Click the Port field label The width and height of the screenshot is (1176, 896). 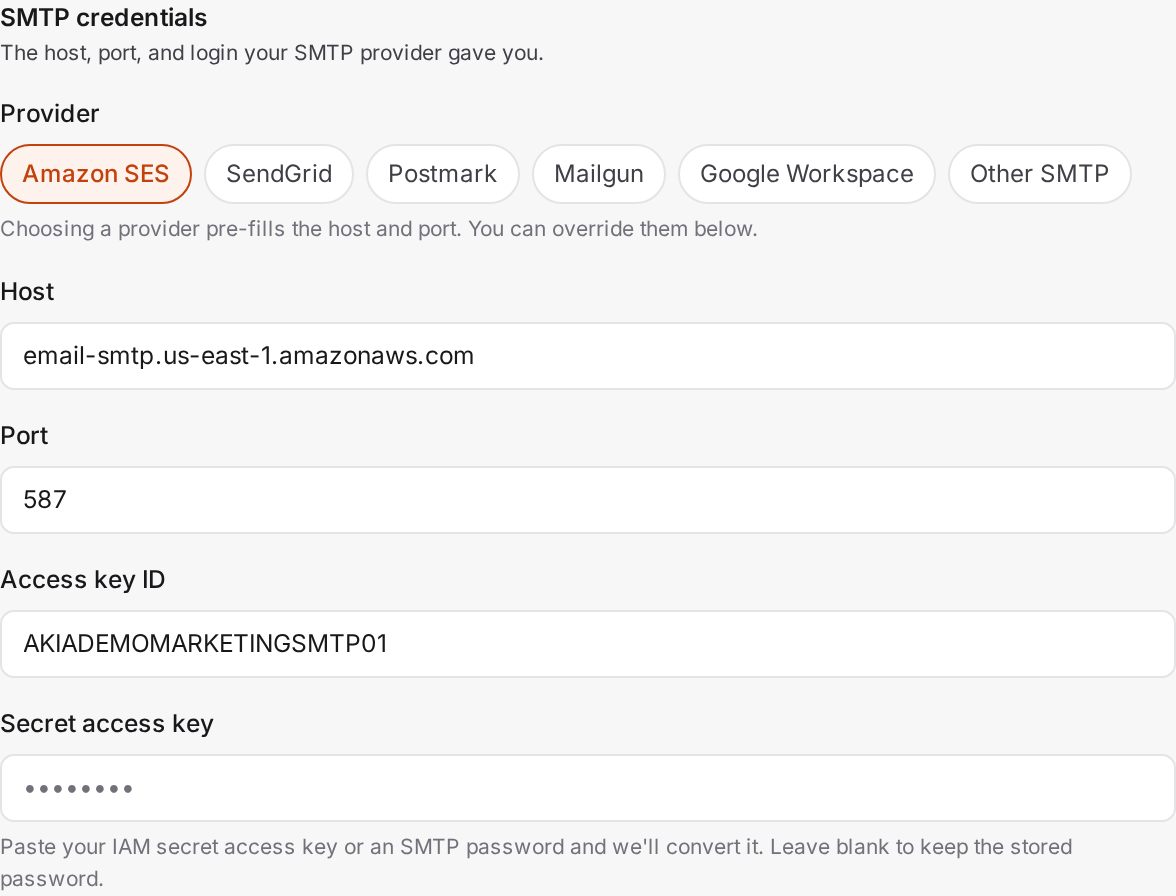(24, 436)
